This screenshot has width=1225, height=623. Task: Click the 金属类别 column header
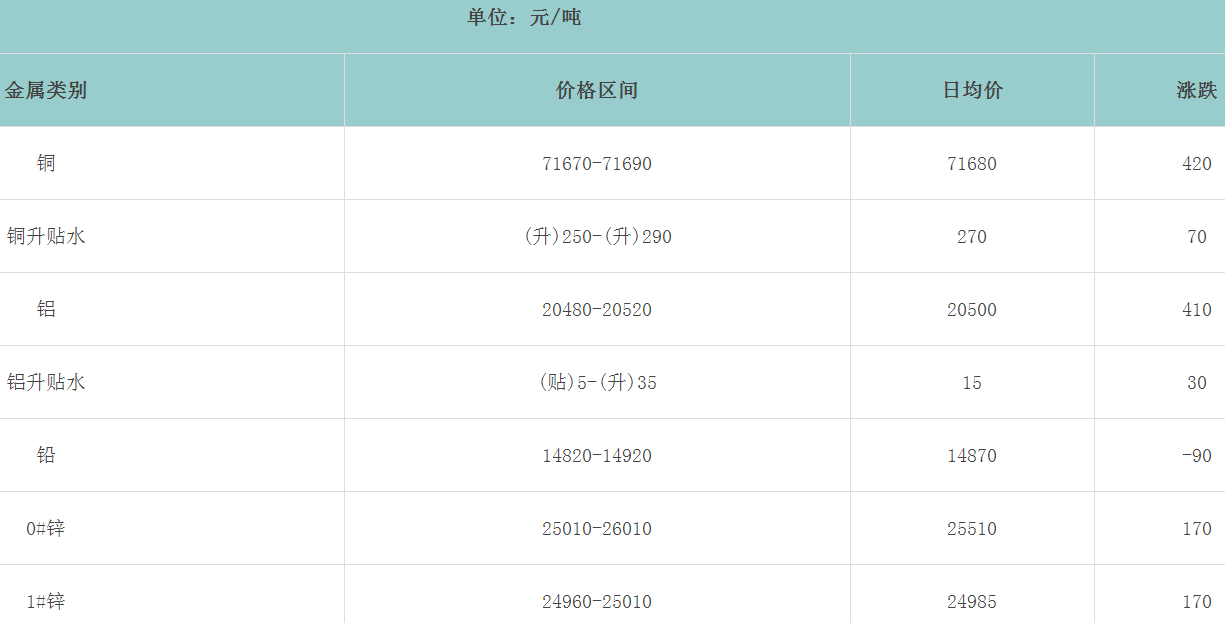tap(46, 91)
